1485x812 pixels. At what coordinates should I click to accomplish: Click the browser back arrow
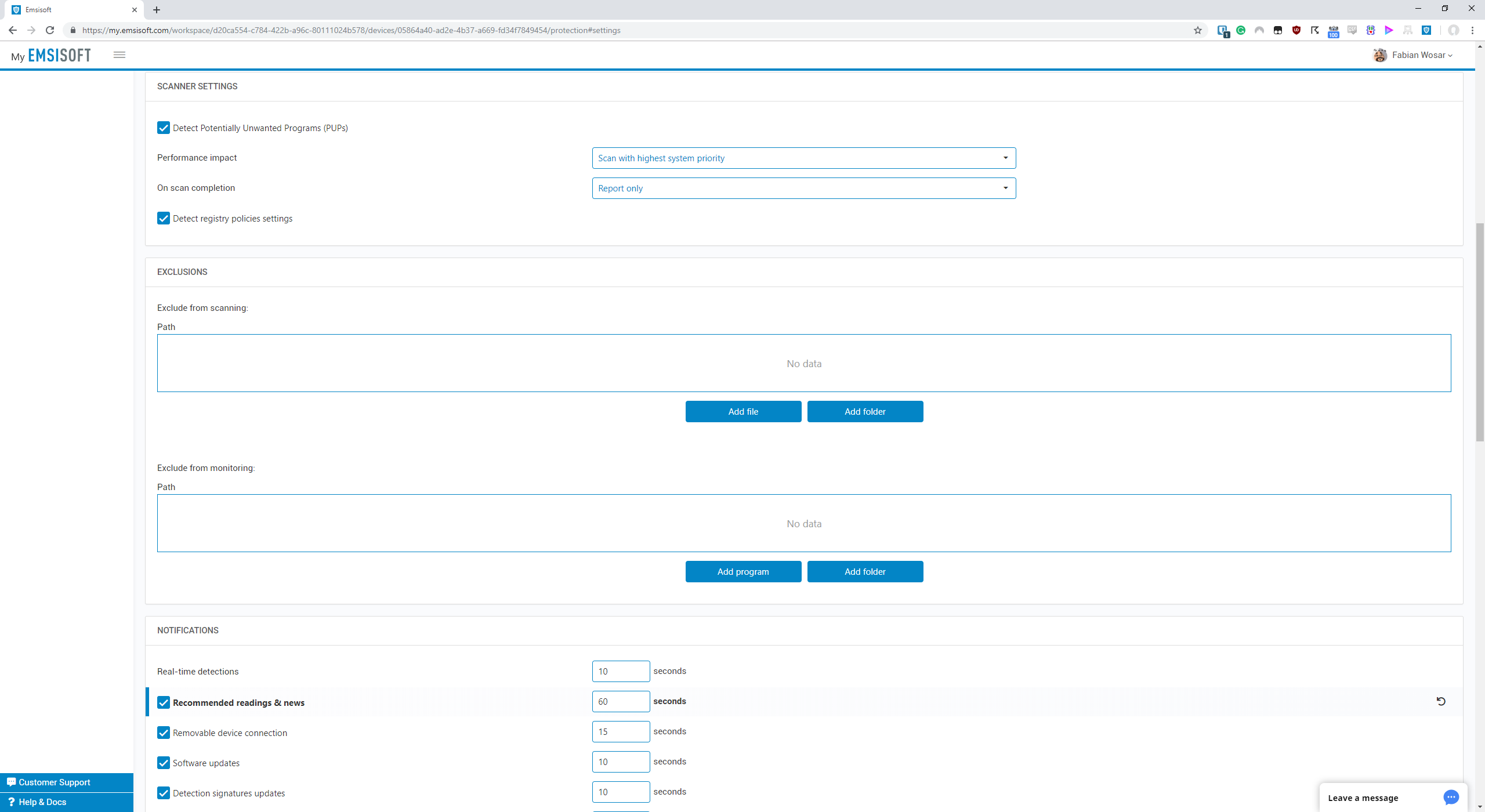coord(13,30)
